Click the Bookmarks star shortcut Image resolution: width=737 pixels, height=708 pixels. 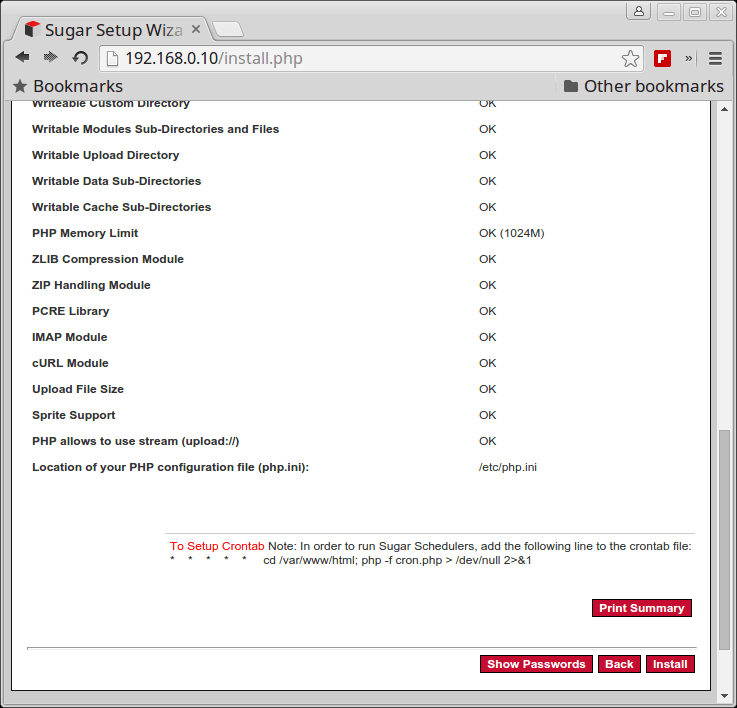(68, 86)
